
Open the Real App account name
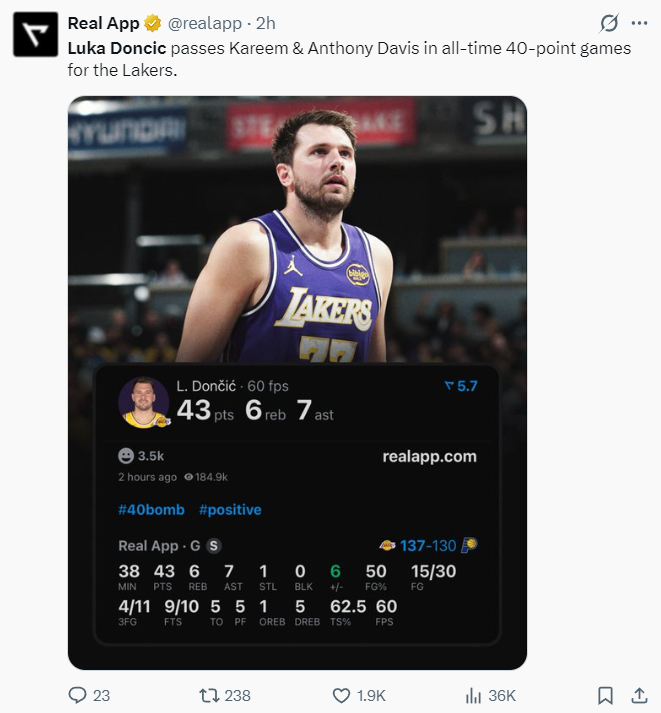pos(104,24)
